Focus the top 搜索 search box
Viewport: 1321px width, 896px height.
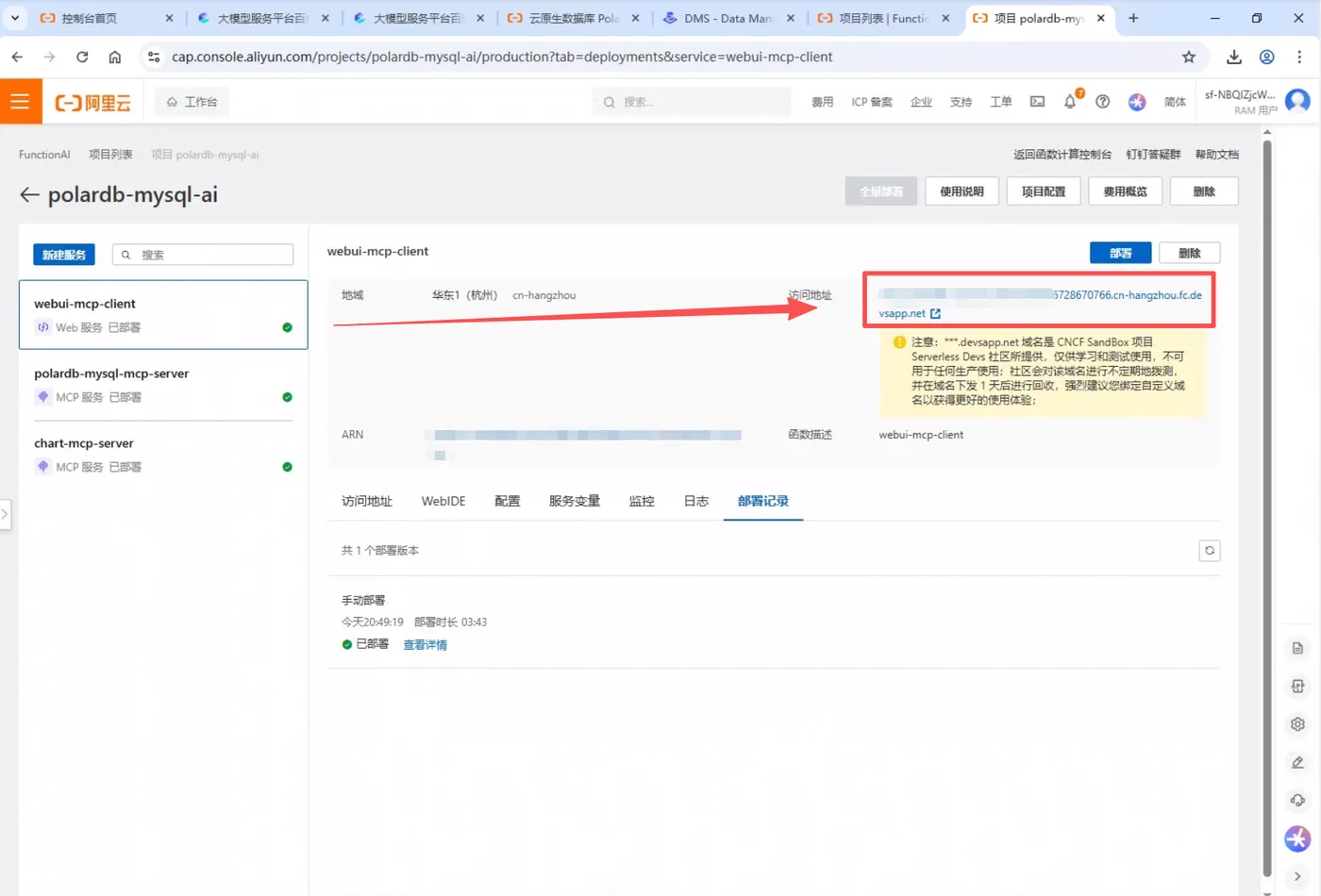(x=692, y=102)
